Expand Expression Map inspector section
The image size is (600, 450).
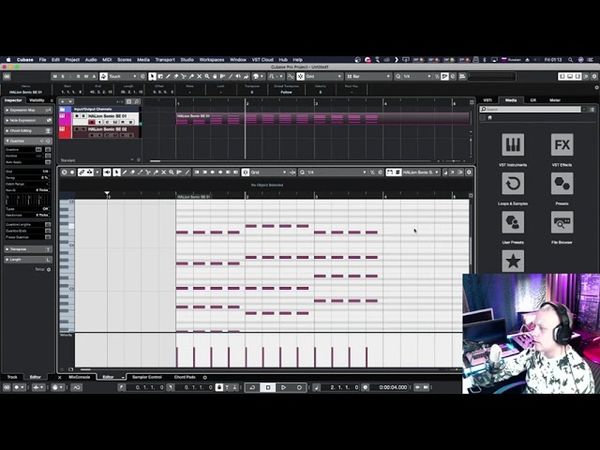click(28, 110)
